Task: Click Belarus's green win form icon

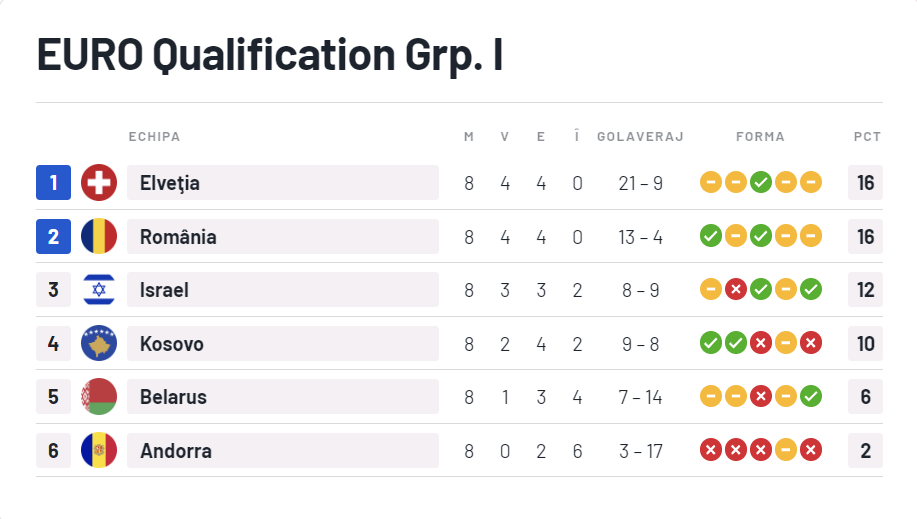Action: click(x=811, y=397)
